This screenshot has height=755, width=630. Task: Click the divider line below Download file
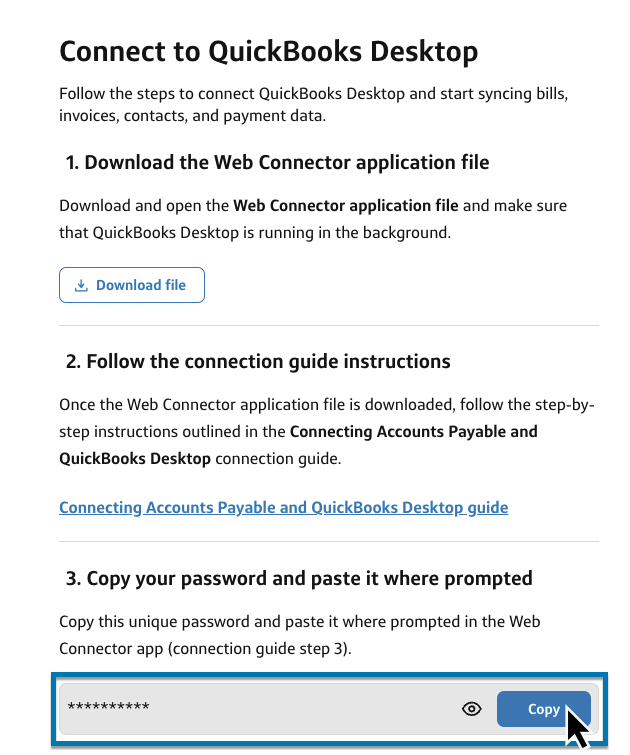click(x=329, y=325)
